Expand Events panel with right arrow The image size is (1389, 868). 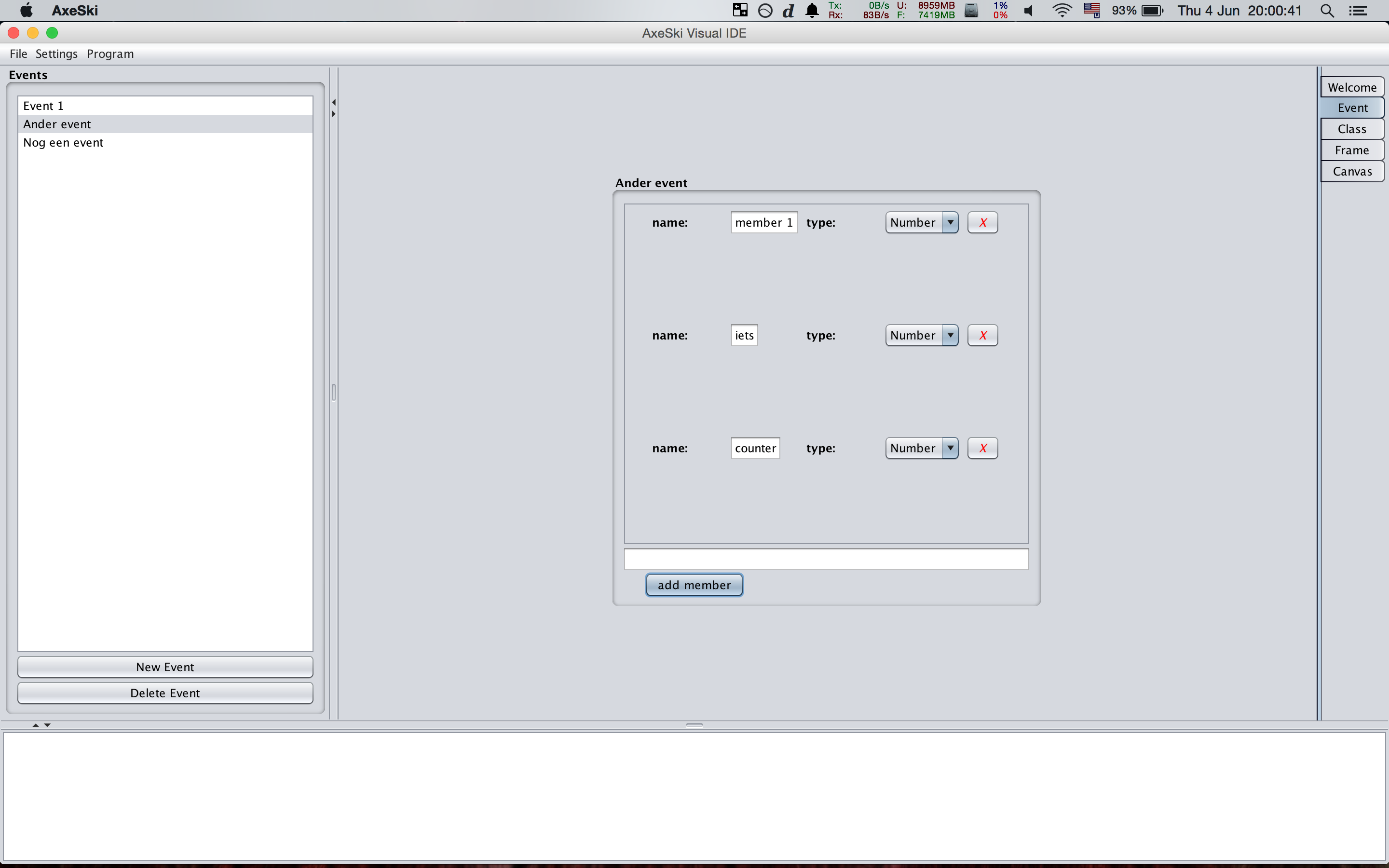click(x=333, y=114)
